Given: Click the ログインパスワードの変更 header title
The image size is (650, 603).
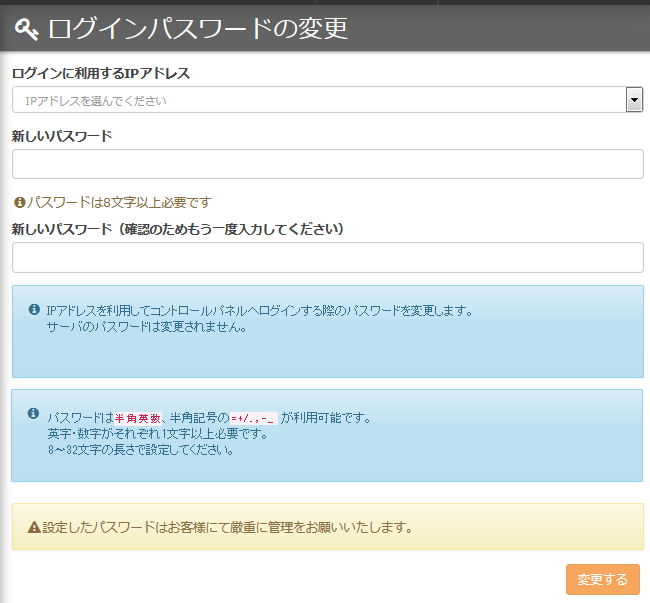Looking at the screenshot, I should (x=198, y=29).
